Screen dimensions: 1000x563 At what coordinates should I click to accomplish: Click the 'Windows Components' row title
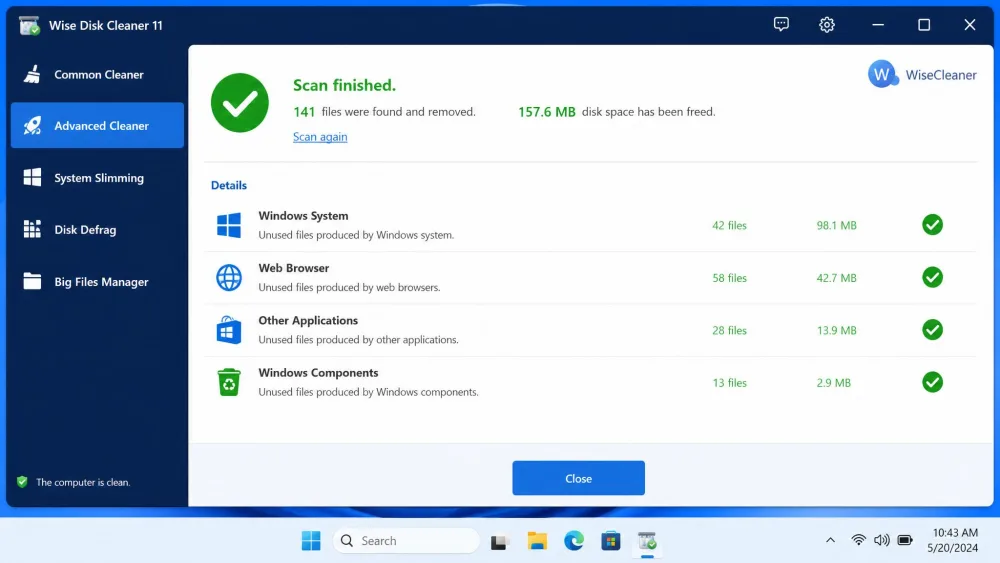[318, 372]
